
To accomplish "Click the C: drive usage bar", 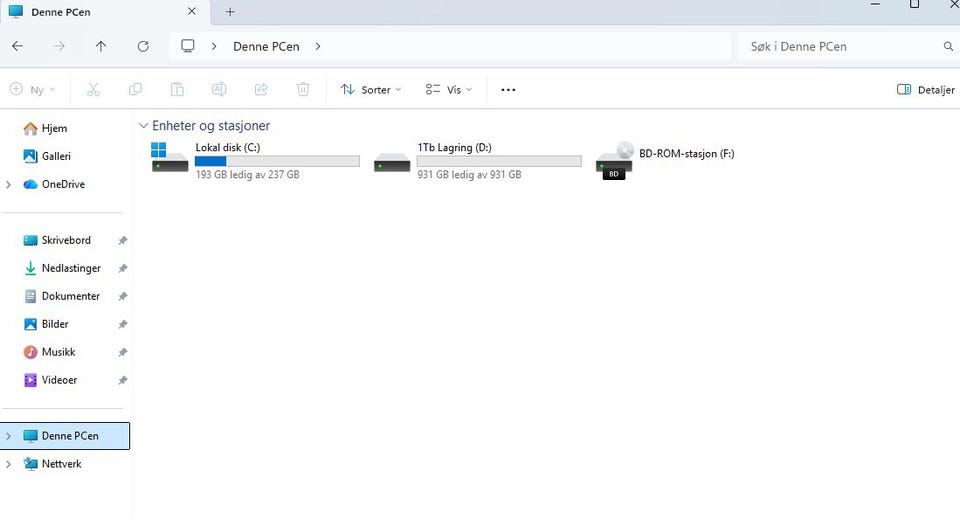I will pyautogui.click(x=277, y=161).
